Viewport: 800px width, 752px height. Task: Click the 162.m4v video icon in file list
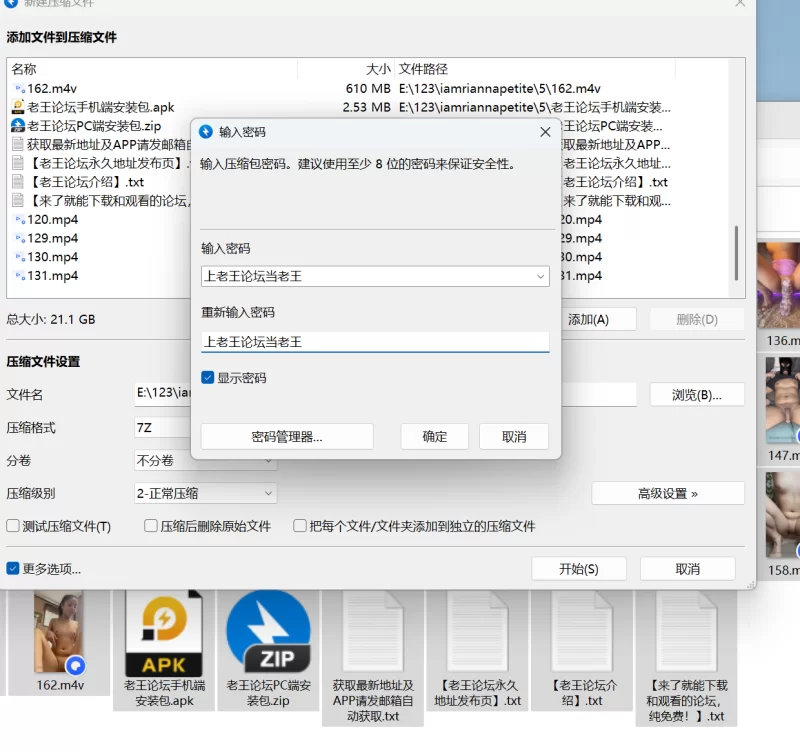19,88
